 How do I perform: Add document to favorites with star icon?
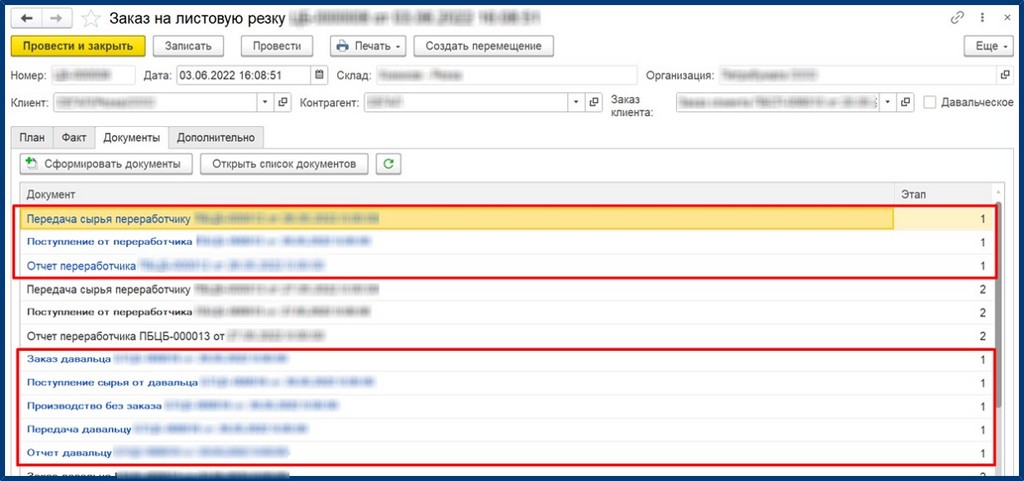(90, 18)
